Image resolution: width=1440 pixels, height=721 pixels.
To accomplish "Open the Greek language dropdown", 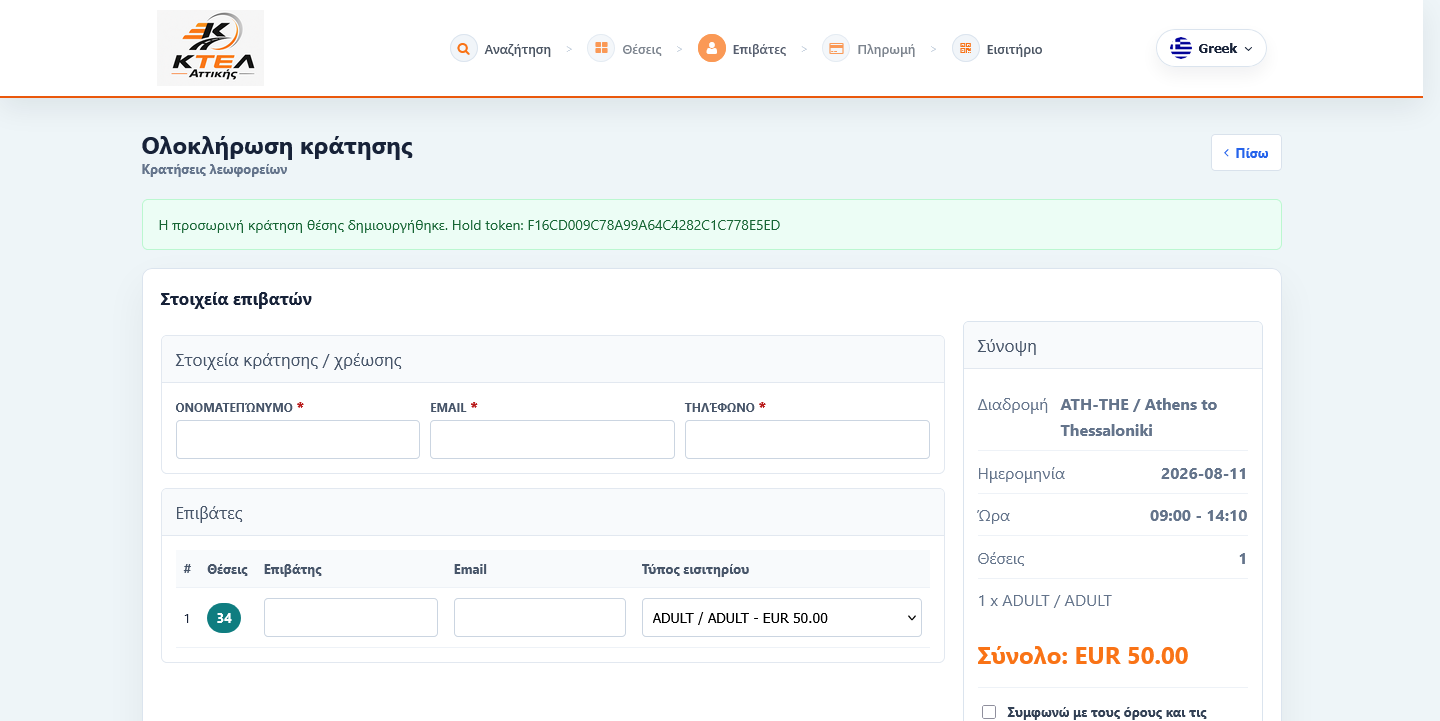I will (1211, 48).
